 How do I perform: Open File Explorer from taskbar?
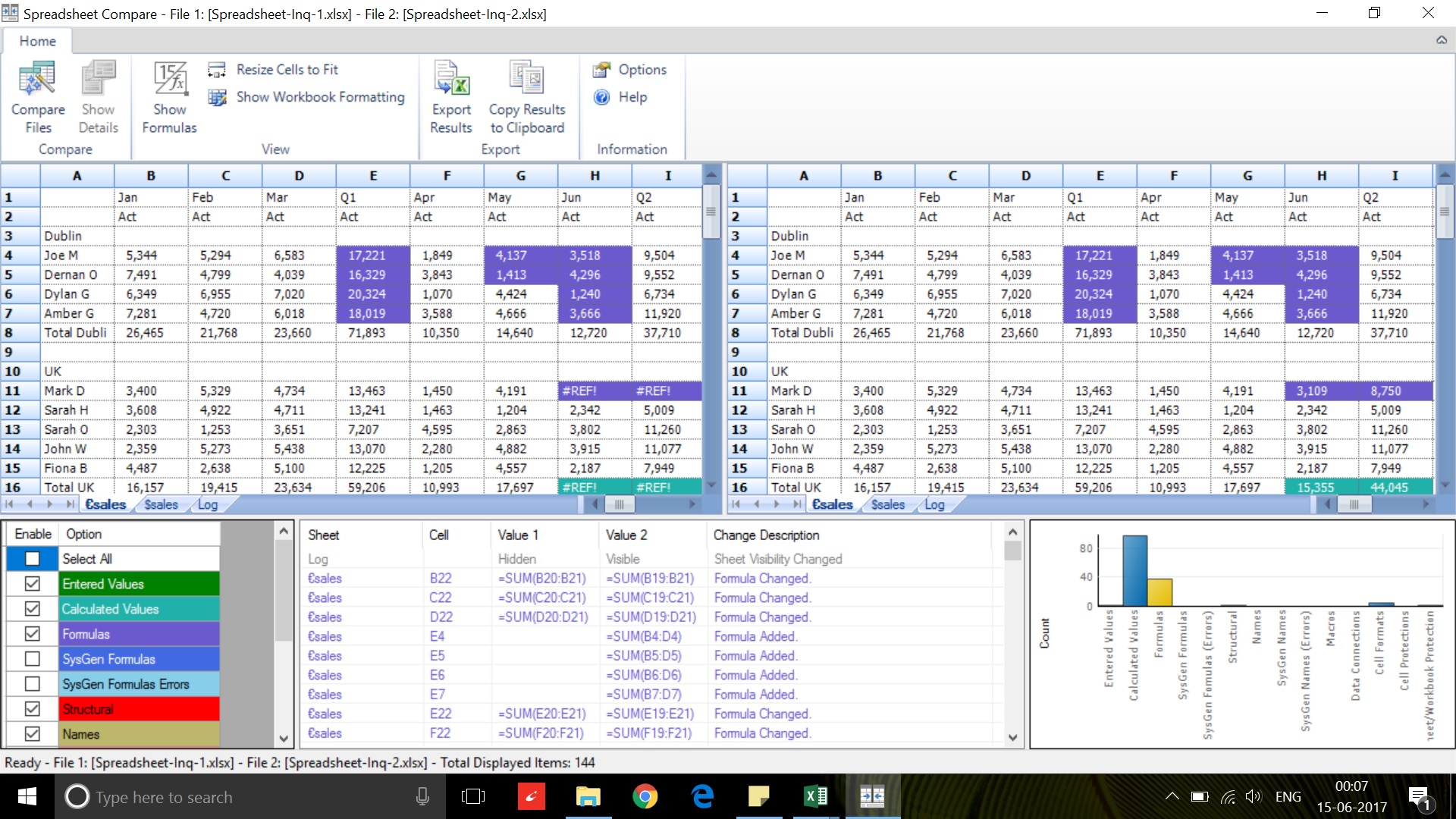pos(588,797)
